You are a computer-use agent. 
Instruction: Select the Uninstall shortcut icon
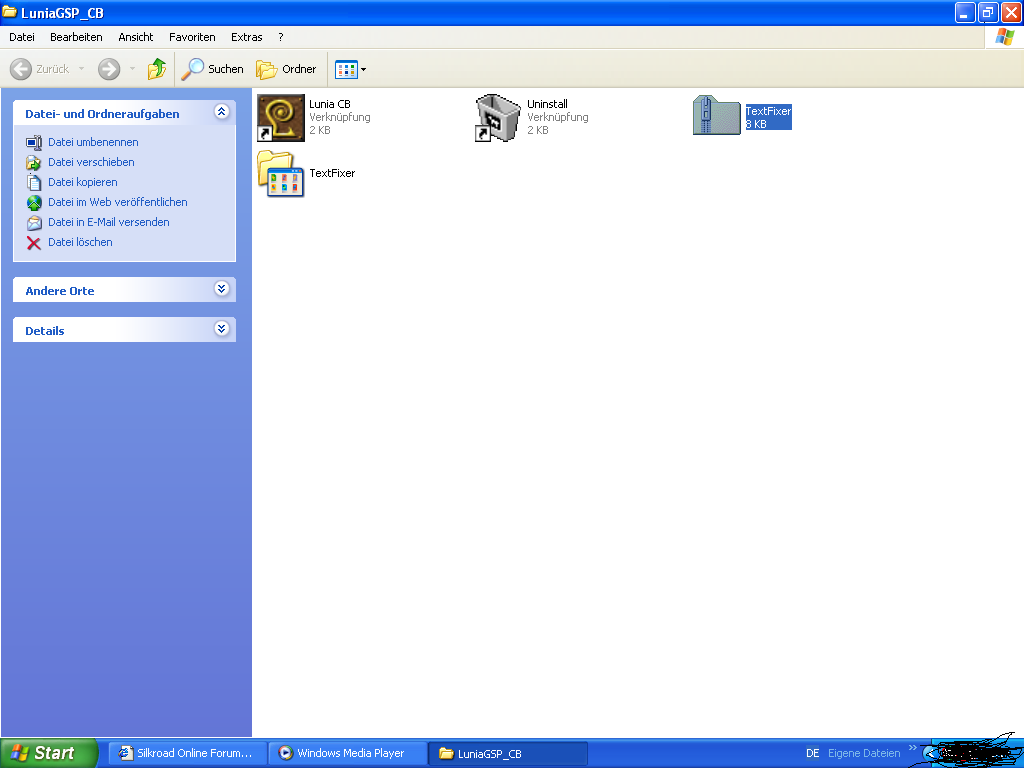pos(498,118)
